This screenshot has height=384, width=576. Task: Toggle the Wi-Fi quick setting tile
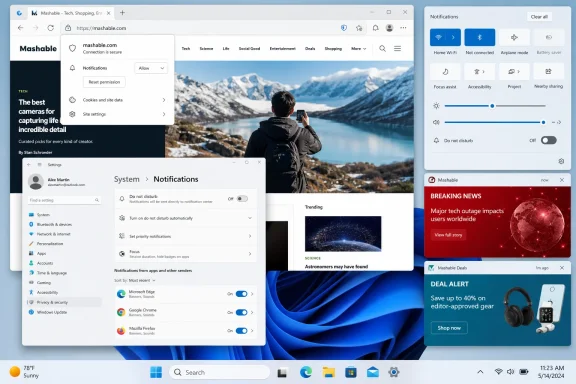[438, 37]
